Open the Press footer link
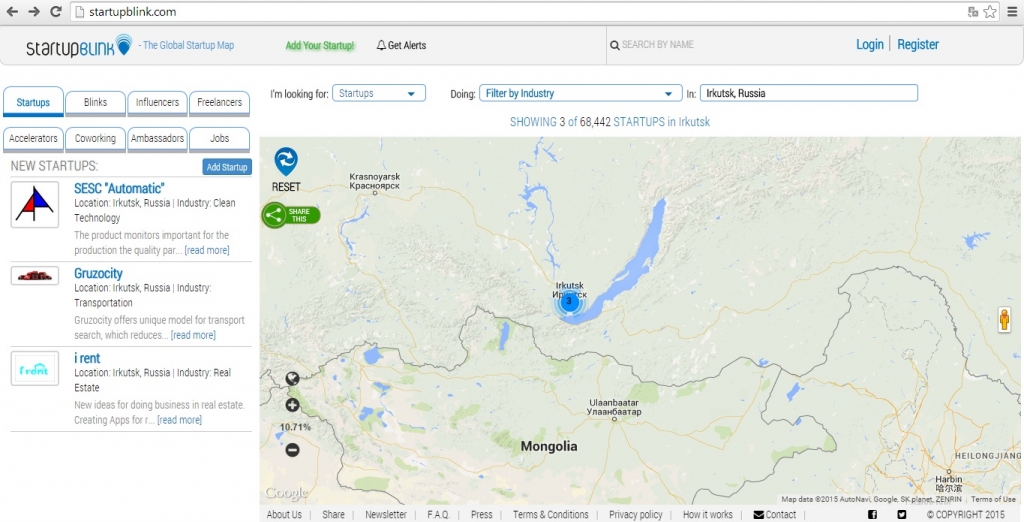1024x522 pixels. (x=481, y=515)
